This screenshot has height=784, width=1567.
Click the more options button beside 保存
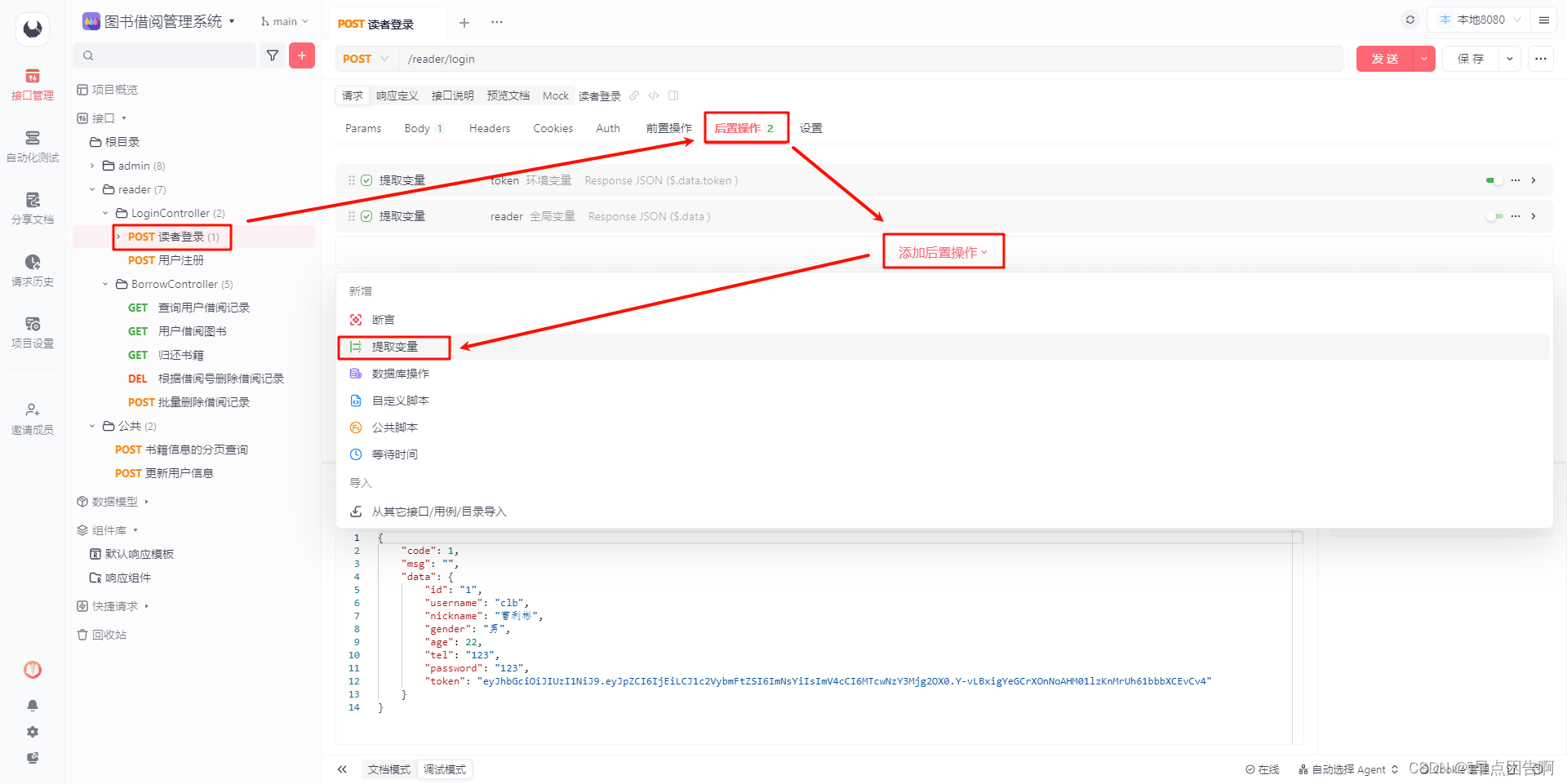[x=1541, y=59]
